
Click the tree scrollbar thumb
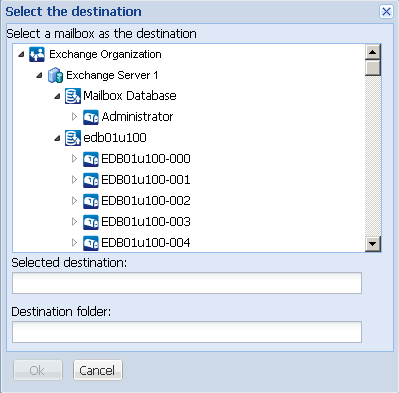(373, 68)
